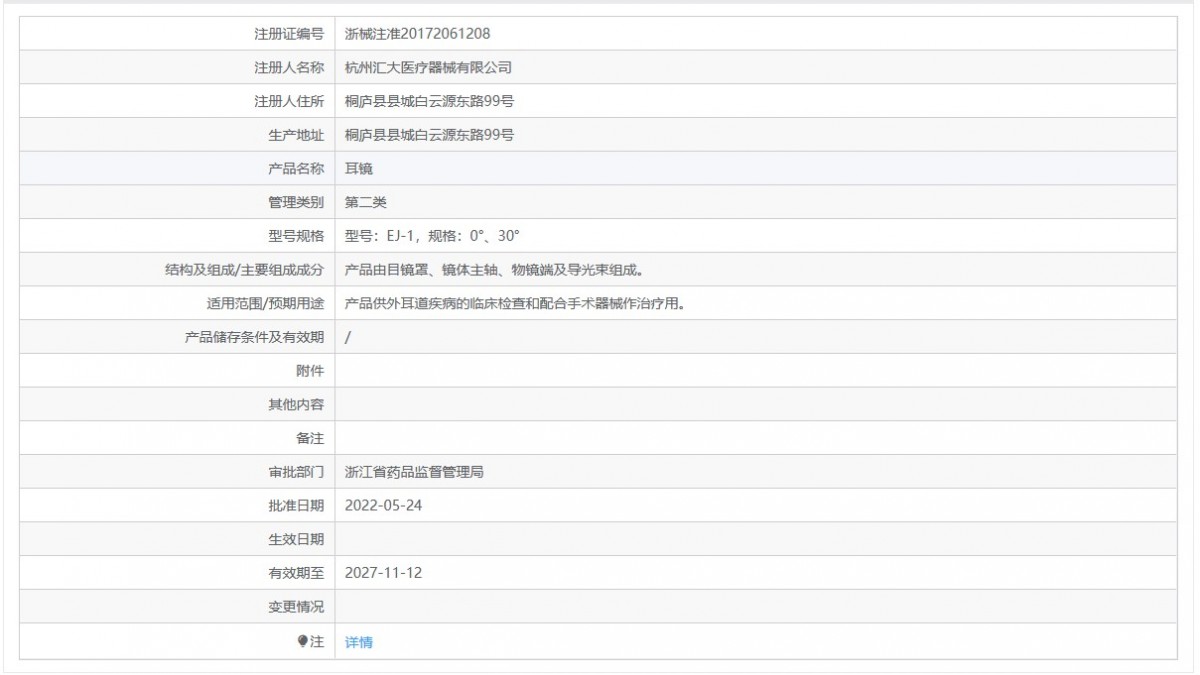Click the 生产地址 address value
Screen dimensions: 1200x675
tap(429, 135)
